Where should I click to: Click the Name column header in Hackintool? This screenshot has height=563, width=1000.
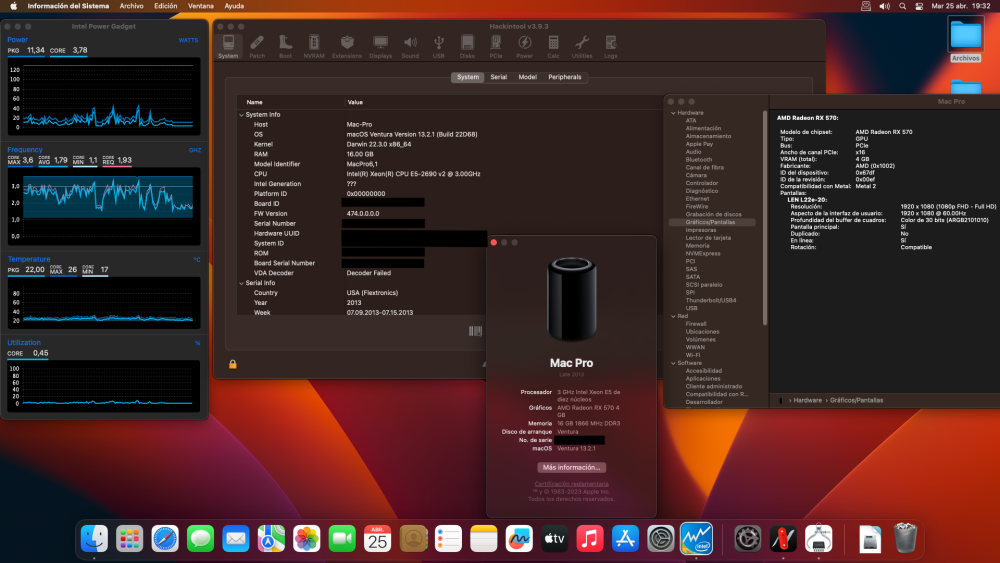254,102
